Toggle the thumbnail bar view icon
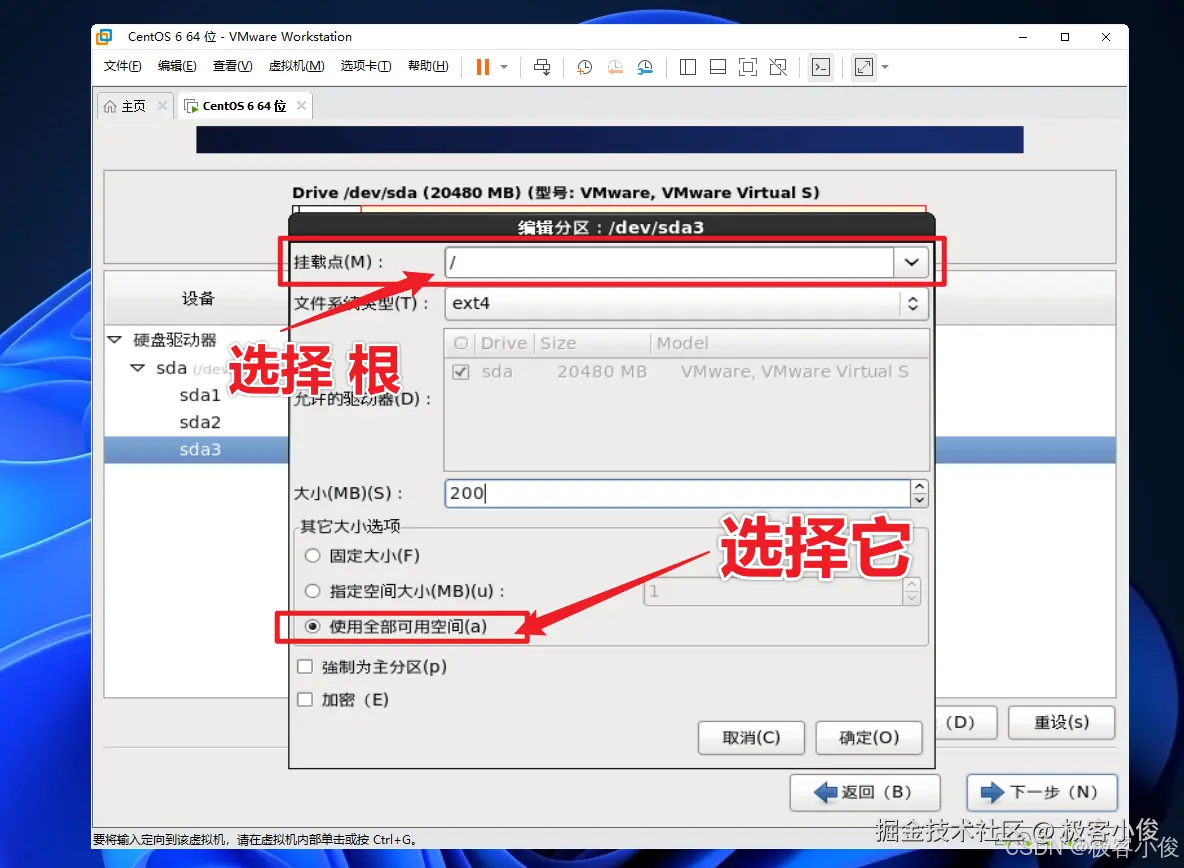Image resolution: width=1184 pixels, height=868 pixels. (x=717, y=67)
